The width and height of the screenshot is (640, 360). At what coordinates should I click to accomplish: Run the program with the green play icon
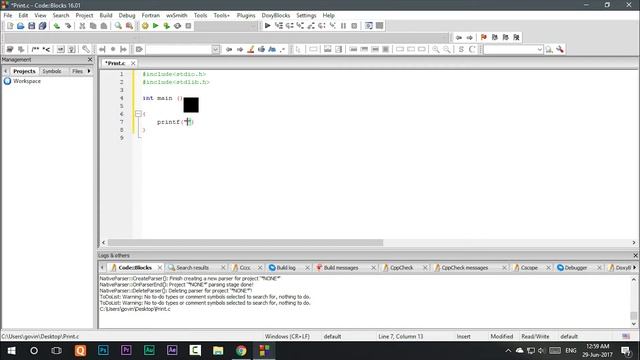[156, 26]
